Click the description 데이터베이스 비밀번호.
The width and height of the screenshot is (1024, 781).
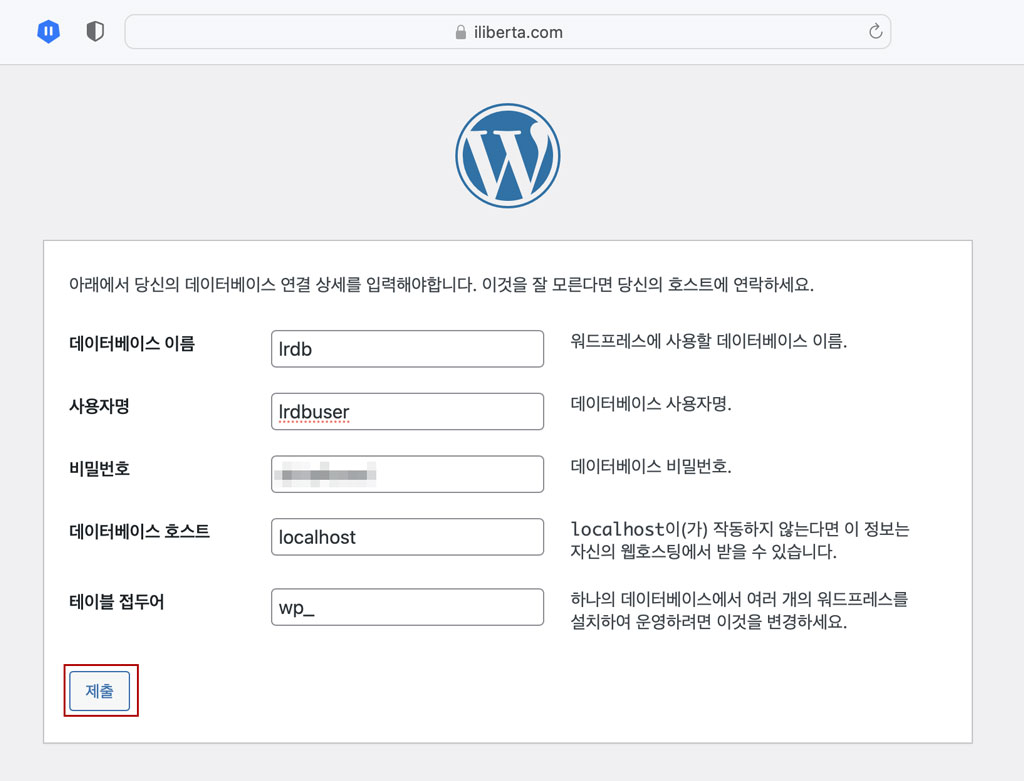click(651, 466)
